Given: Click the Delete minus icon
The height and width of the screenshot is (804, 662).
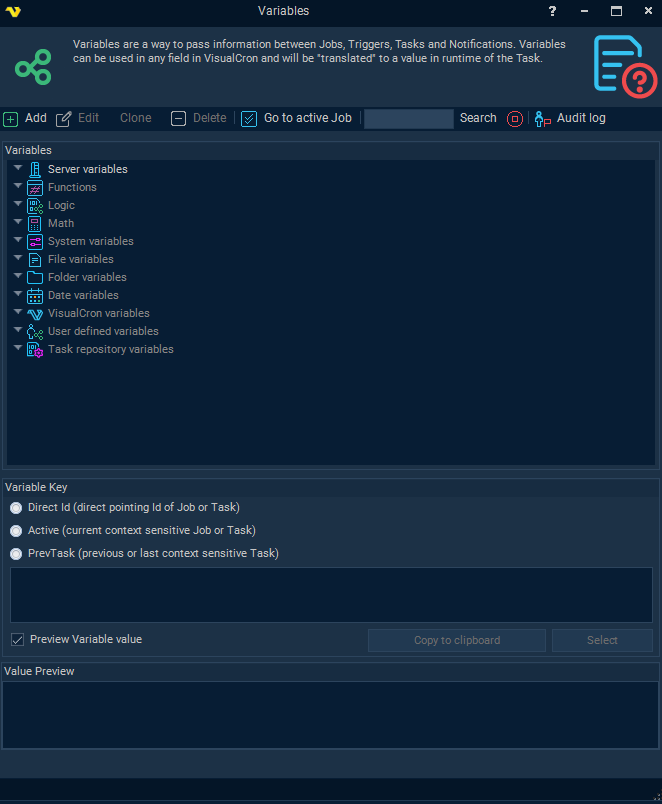Looking at the screenshot, I should (x=178, y=118).
